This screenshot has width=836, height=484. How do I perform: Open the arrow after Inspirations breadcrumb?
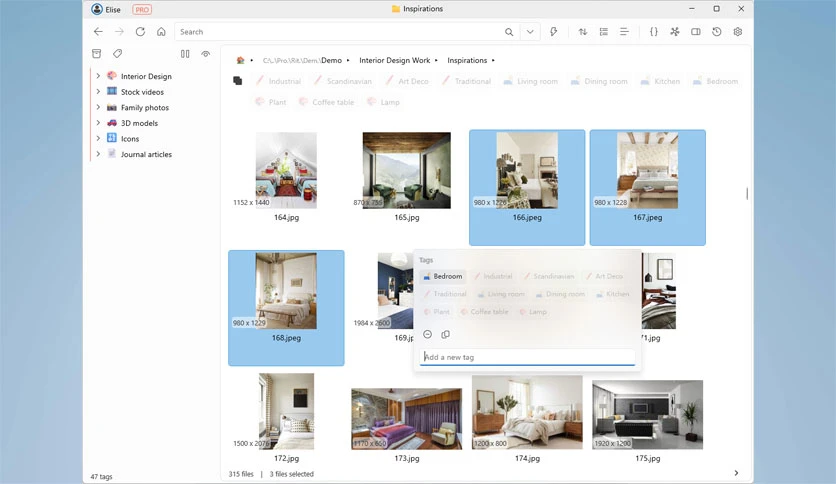coord(493,60)
